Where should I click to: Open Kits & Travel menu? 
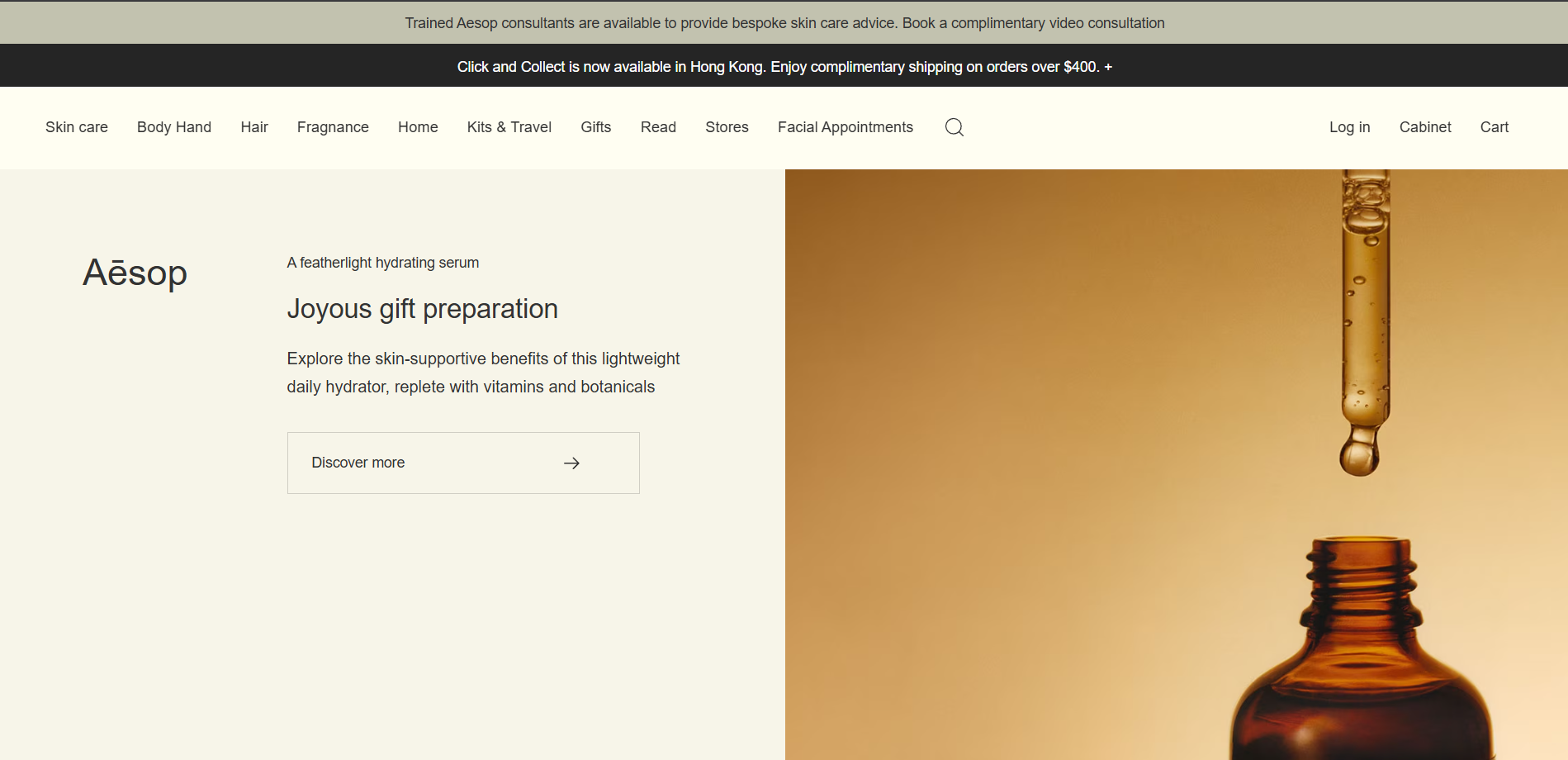pos(509,127)
